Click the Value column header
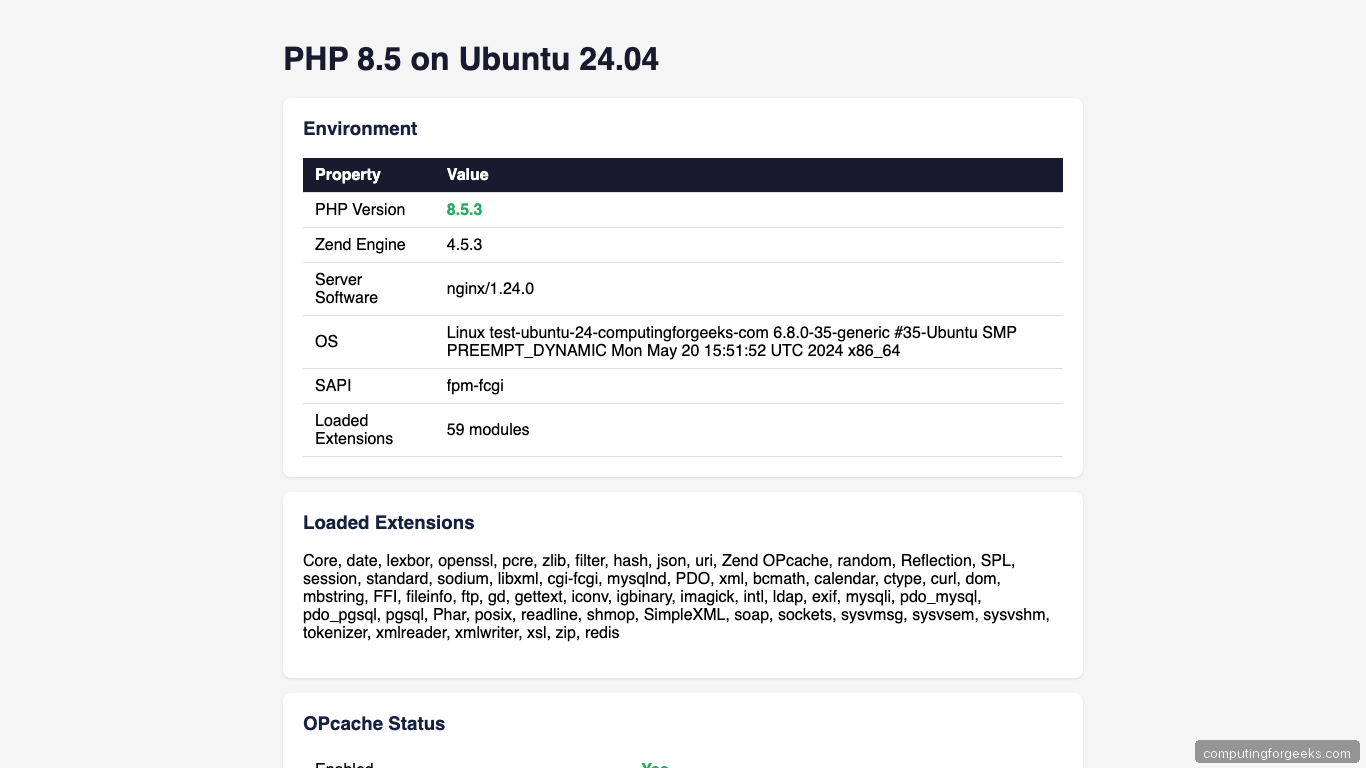Image resolution: width=1366 pixels, height=768 pixels. point(467,174)
